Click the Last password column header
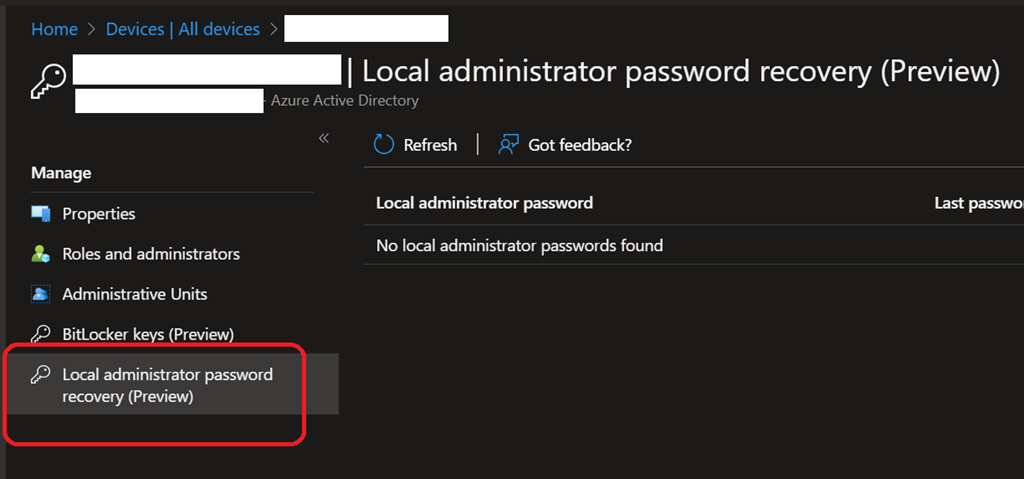Screen dimensions: 1024x479 pos(978,203)
